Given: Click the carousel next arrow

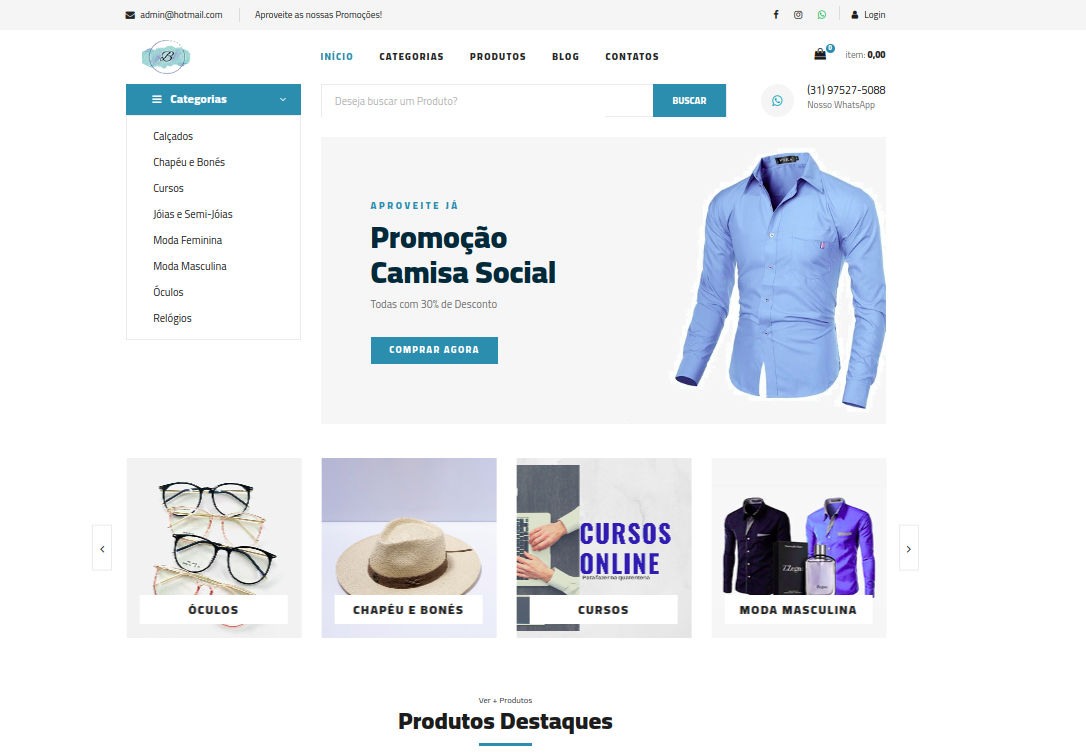Looking at the screenshot, I should tap(909, 548).
